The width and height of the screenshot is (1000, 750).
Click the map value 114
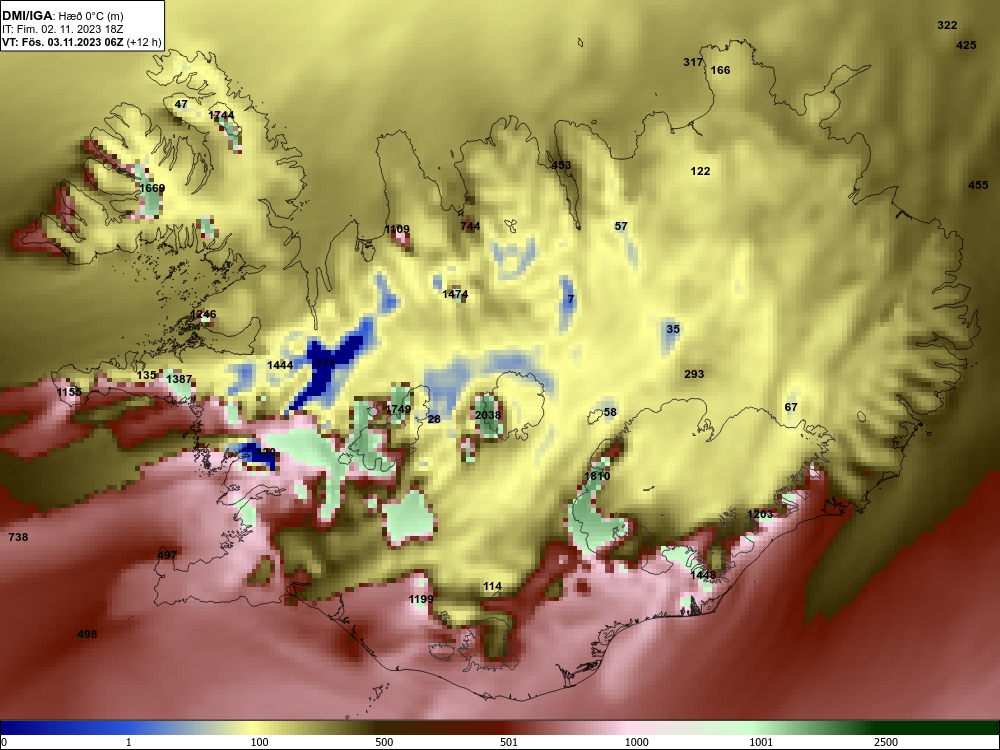click(x=492, y=586)
